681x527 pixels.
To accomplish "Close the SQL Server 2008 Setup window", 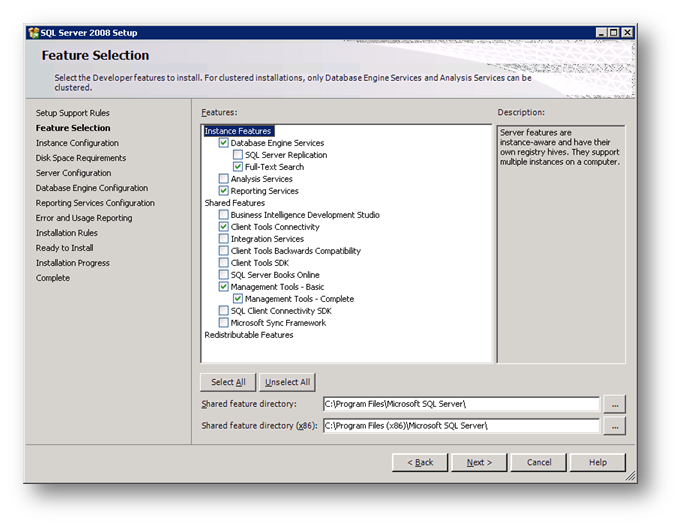I will point(627,33).
